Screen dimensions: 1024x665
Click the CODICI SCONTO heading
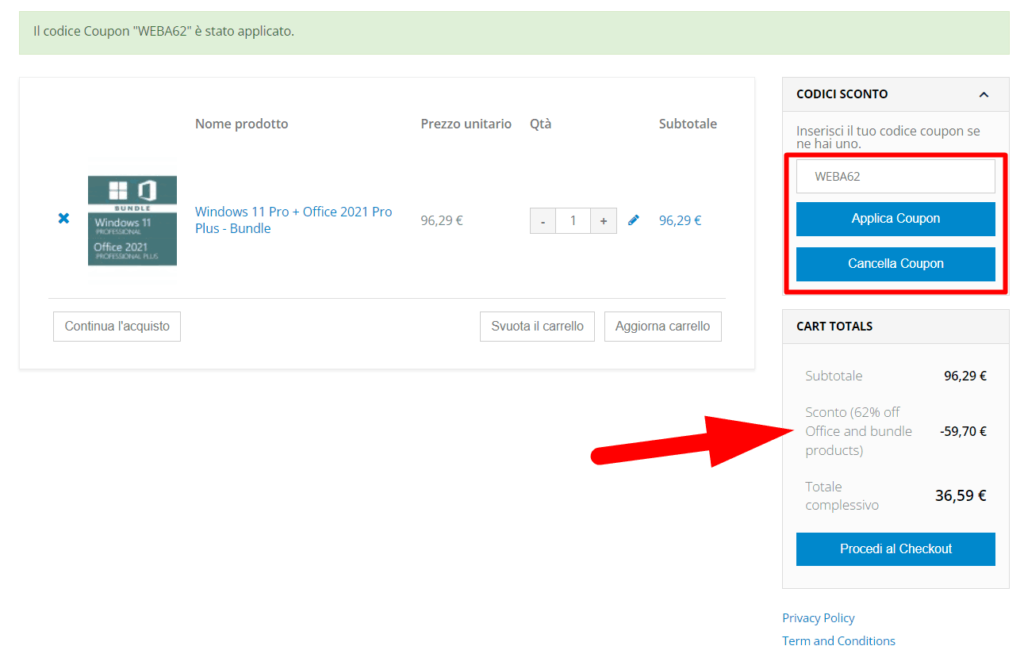[x=842, y=94]
